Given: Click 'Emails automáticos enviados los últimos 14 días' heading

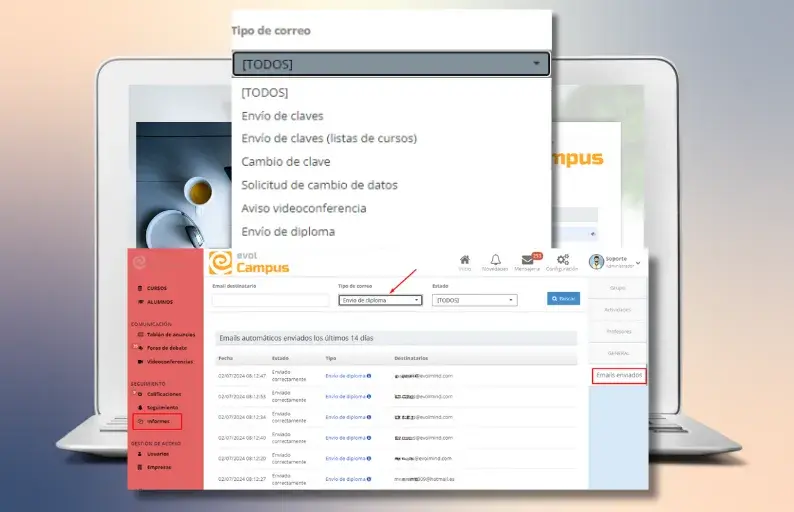Looking at the screenshot, I should point(296,338).
